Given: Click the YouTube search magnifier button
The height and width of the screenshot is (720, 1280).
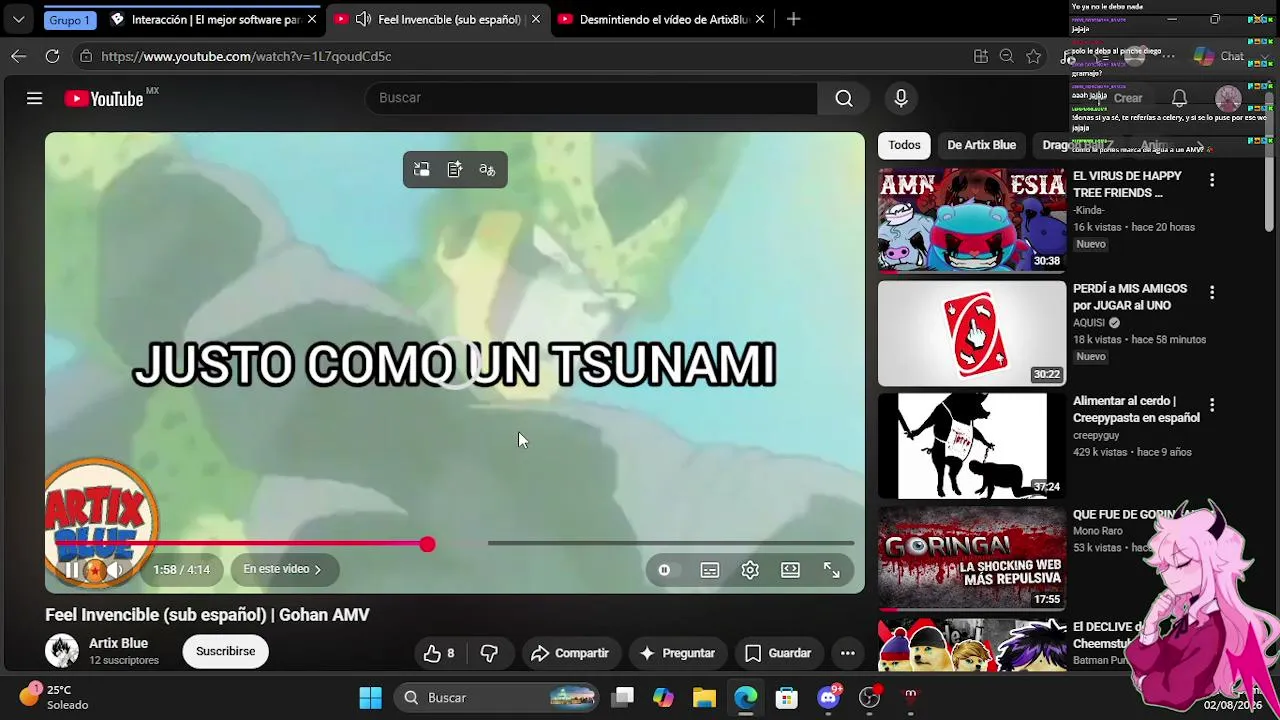Looking at the screenshot, I should click(x=844, y=98).
